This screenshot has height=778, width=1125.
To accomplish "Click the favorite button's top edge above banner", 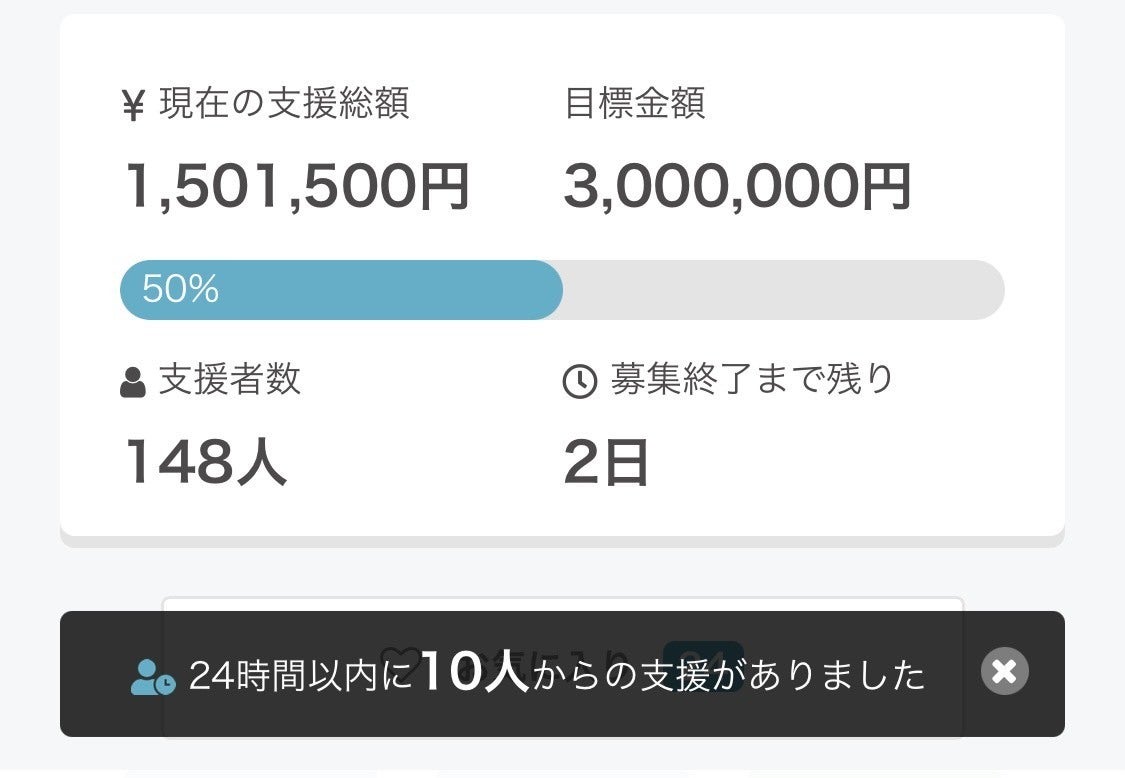I will click(x=562, y=602).
